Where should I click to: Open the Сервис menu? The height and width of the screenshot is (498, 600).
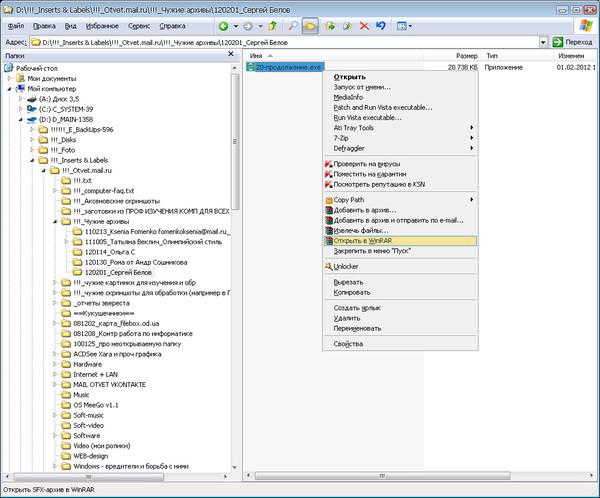pyautogui.click(x=139, y=26)
